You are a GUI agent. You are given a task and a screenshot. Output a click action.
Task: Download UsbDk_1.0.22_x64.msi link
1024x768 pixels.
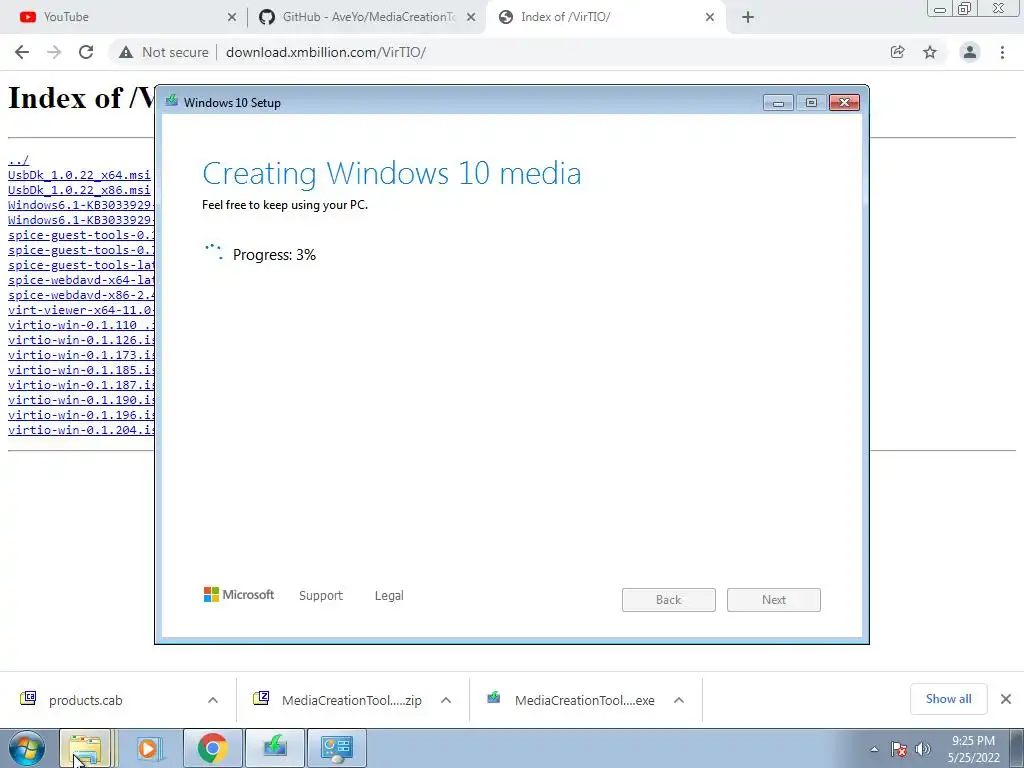point(79,175)
